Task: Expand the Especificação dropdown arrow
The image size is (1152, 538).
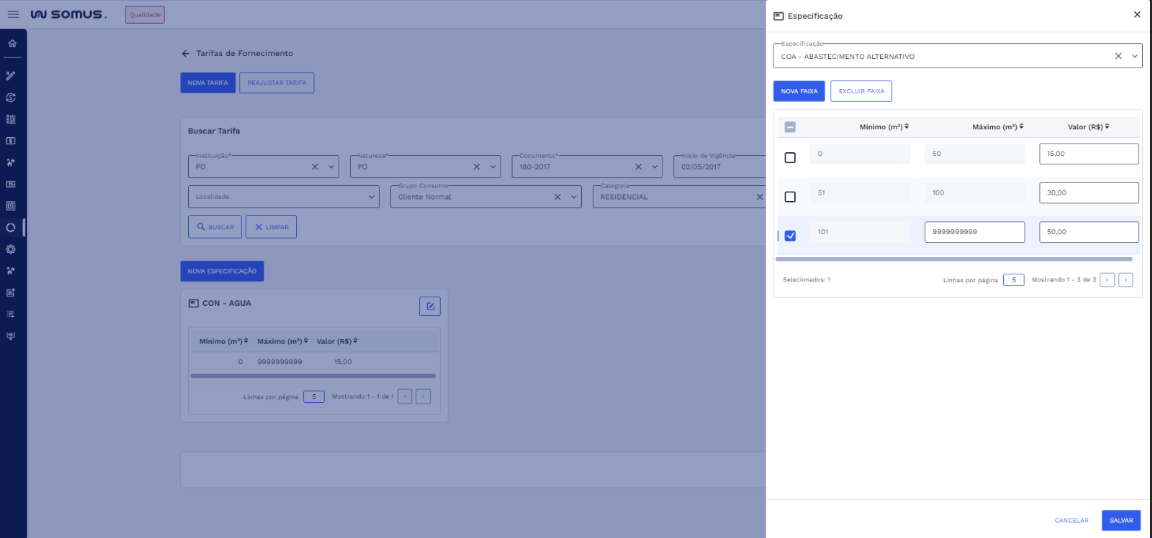Action: [1134, 57]
